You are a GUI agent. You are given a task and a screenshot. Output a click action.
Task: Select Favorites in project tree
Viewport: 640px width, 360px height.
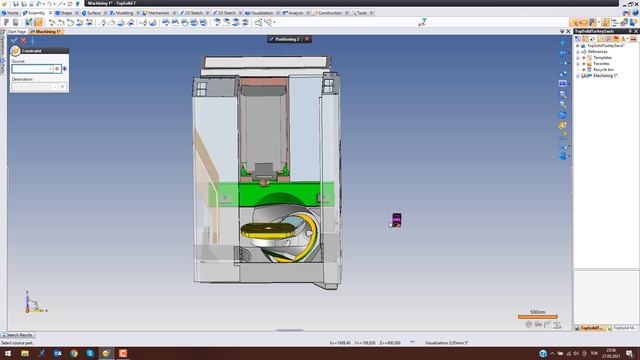point(601,64)
